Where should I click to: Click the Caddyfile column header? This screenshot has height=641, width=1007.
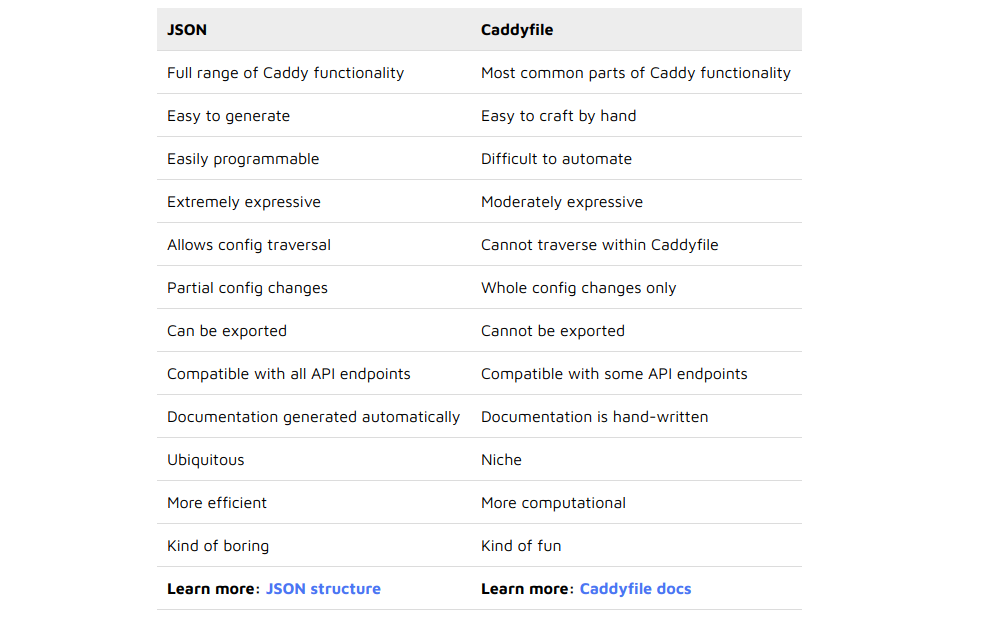(x=517, y=30)
